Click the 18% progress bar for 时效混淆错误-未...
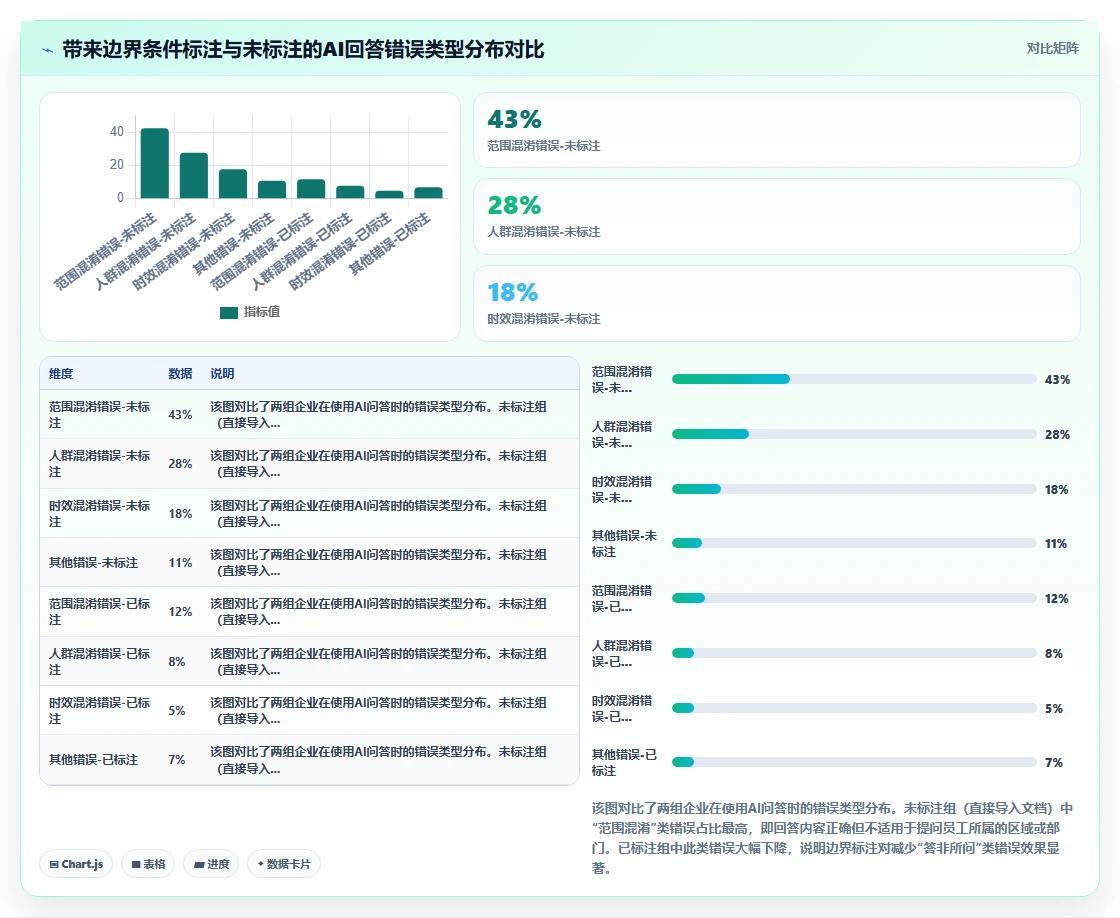 click(x=854, y=489)
